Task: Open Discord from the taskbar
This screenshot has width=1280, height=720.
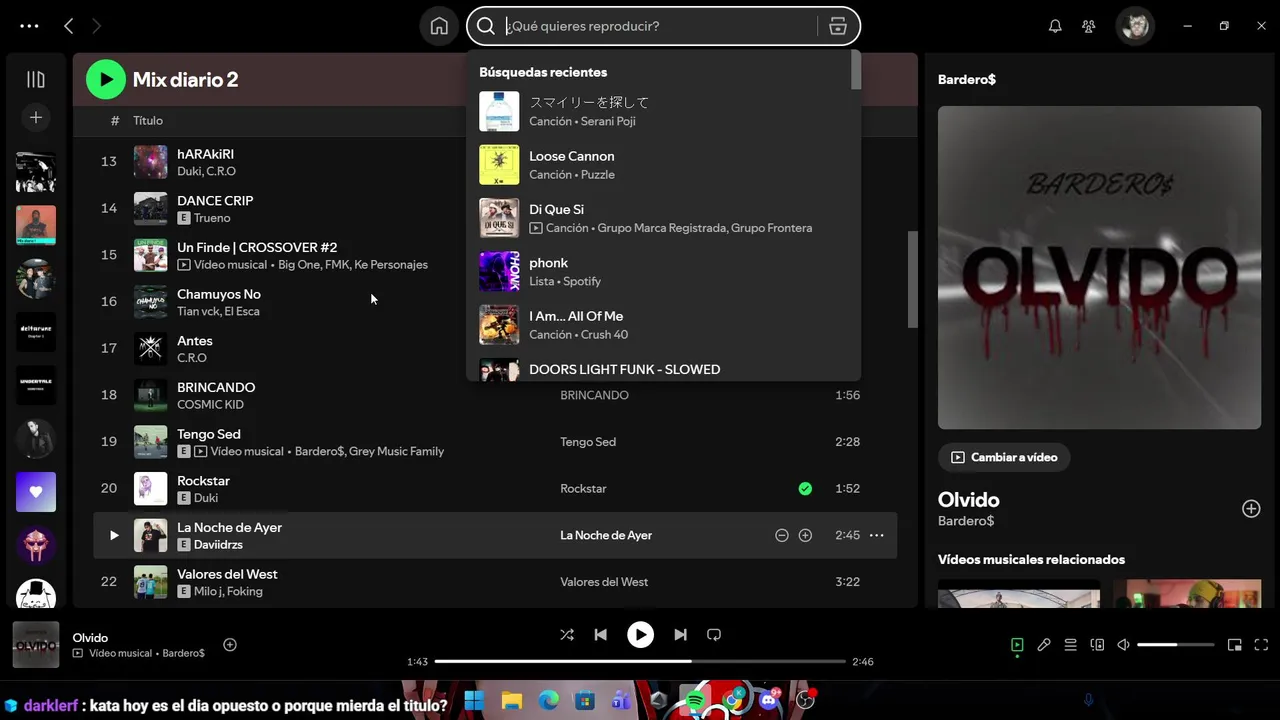Action: [769, 701]
